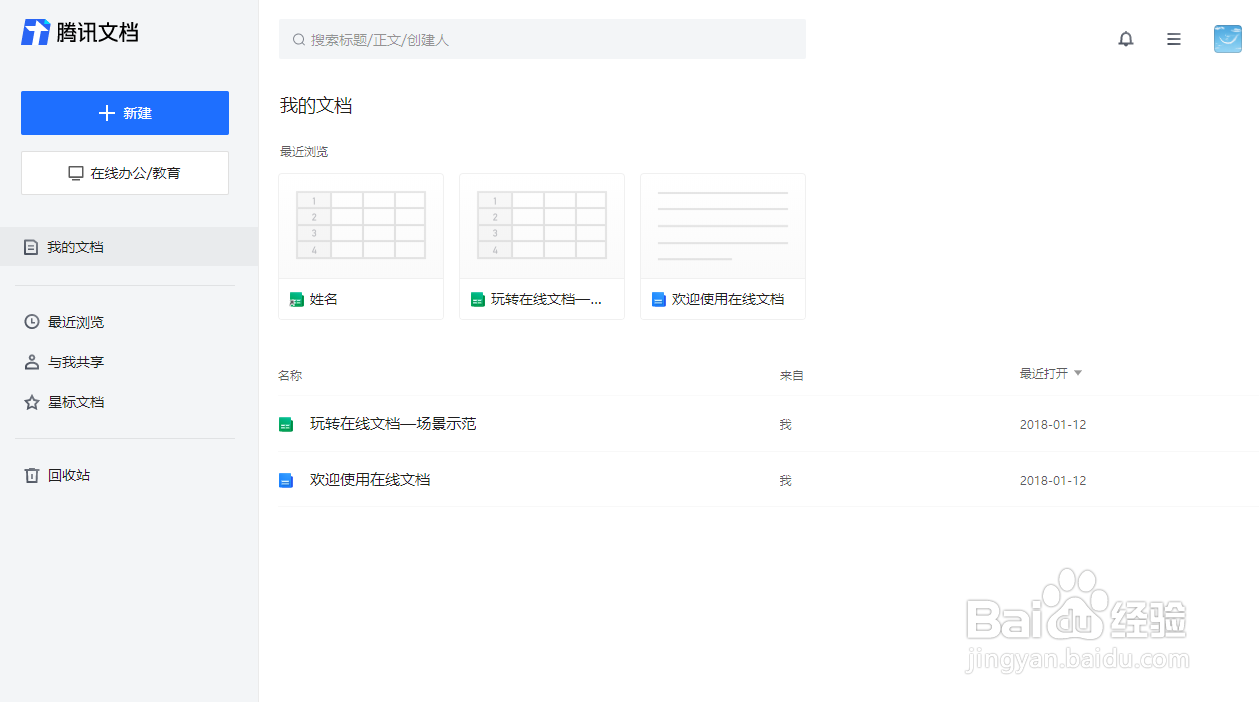This screenshot has height=702, width=1259.
Task: Click the star icon for 星标文档
Action: (x=32, y=402)
